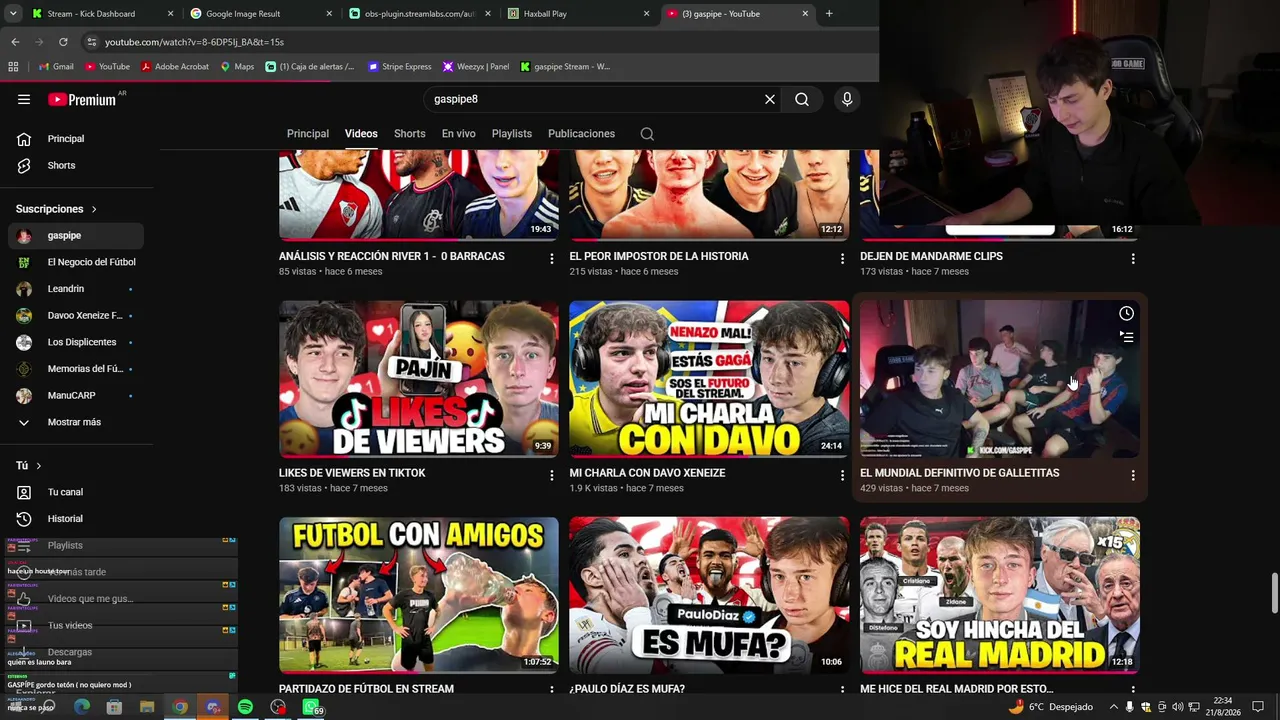Open a new browser tab

click(x=829, y=14)
